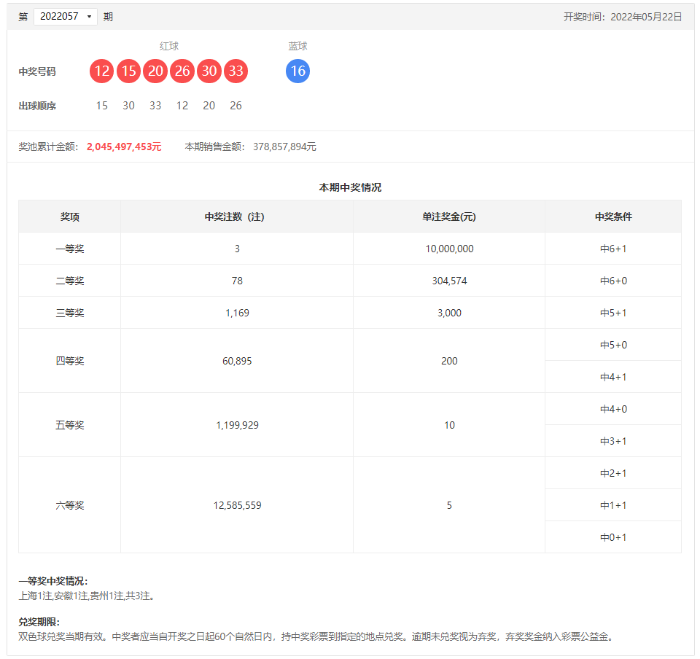Select the 中奖注数（注） column header
Image resolution: width=700 pixels, height=659 pixels.
237,217
